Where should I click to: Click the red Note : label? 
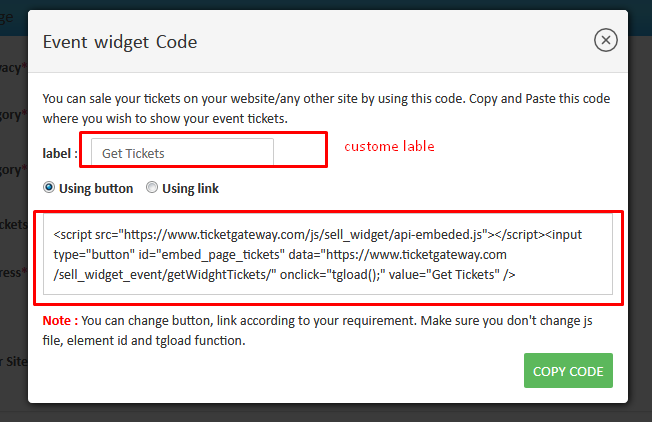coord(59,320)
